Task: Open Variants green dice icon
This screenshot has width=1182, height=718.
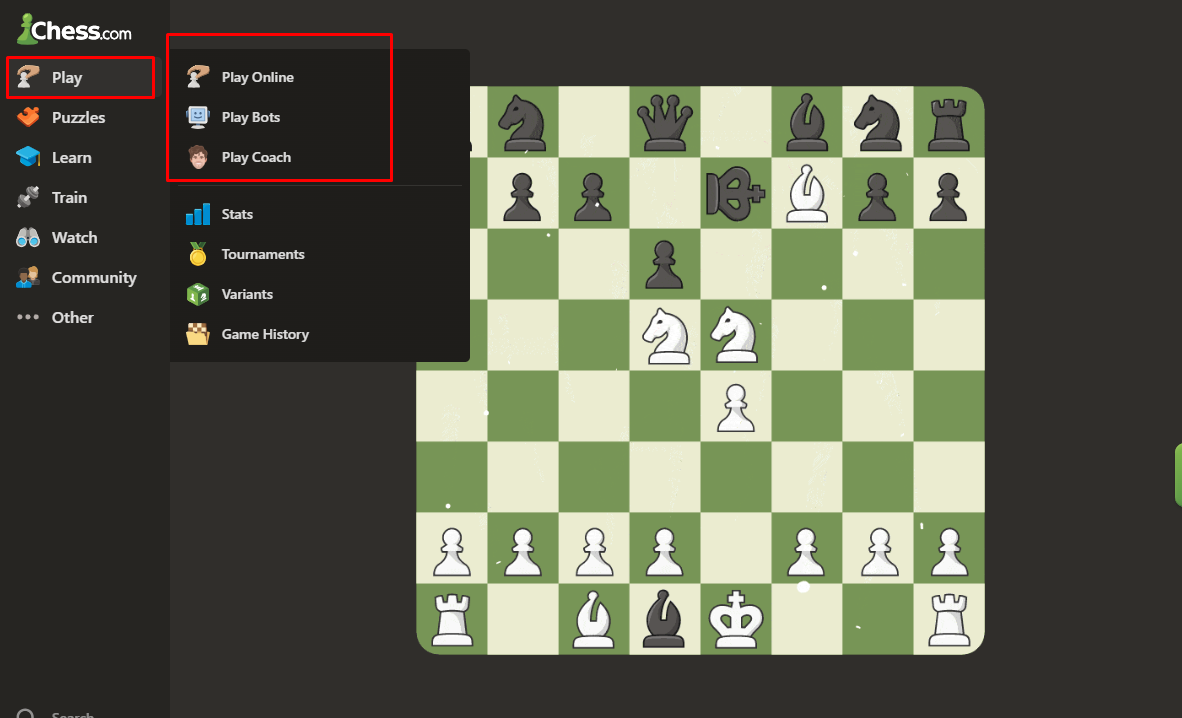Action: click(198, 294)
